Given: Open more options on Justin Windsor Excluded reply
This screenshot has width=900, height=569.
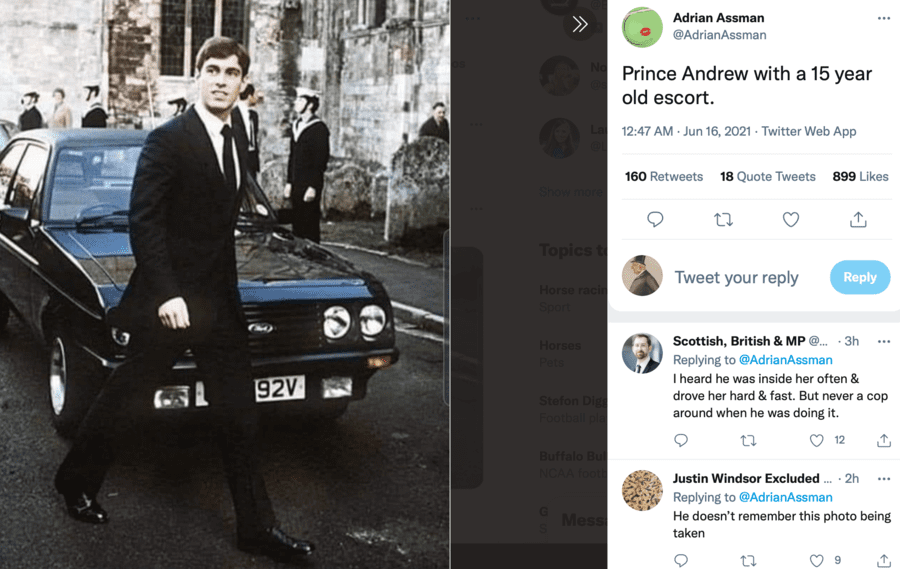Looking at the screenshot, I should (883, 478).
